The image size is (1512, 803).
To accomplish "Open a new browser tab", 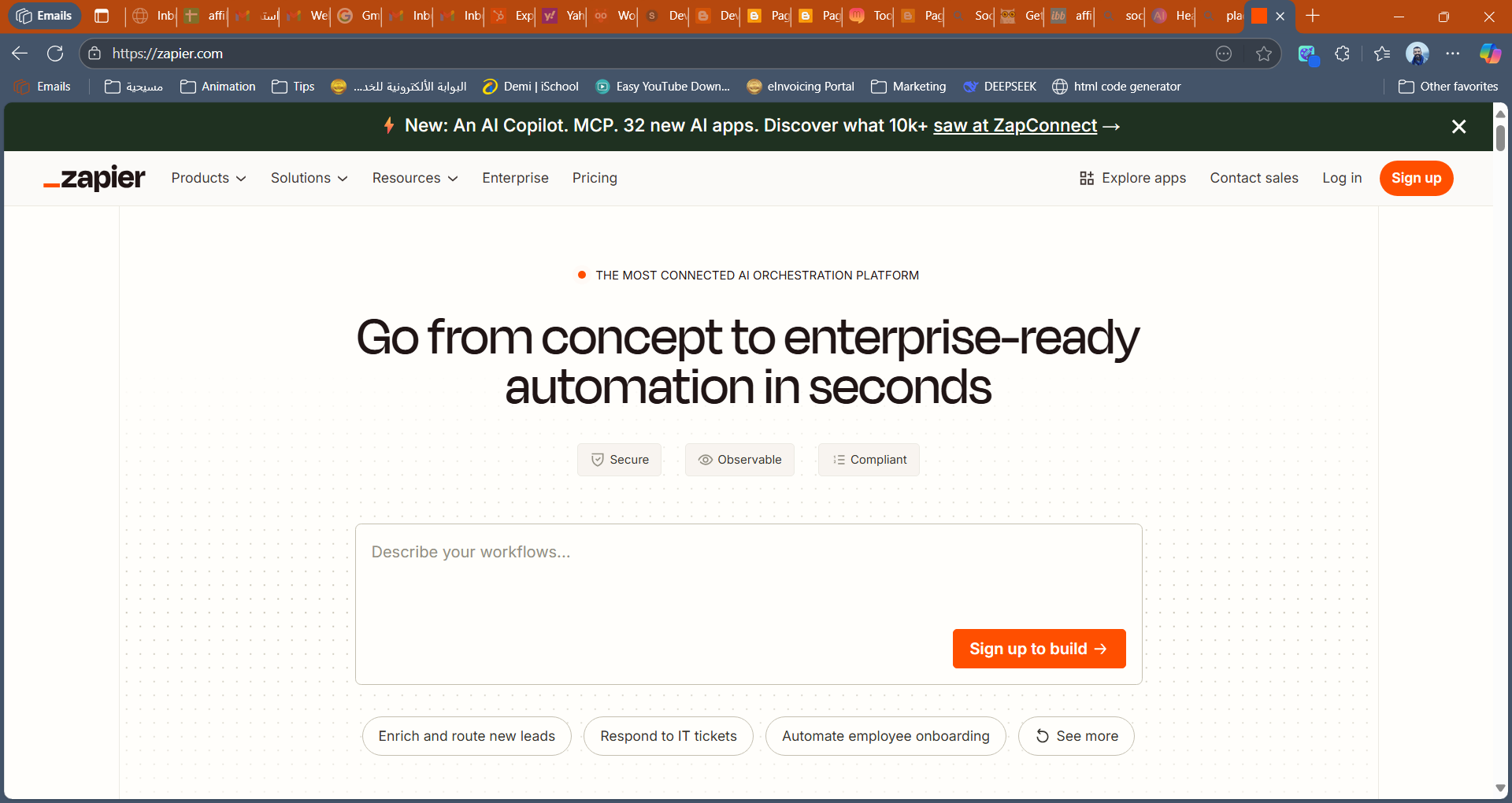I will click(x=1313, y=16).
